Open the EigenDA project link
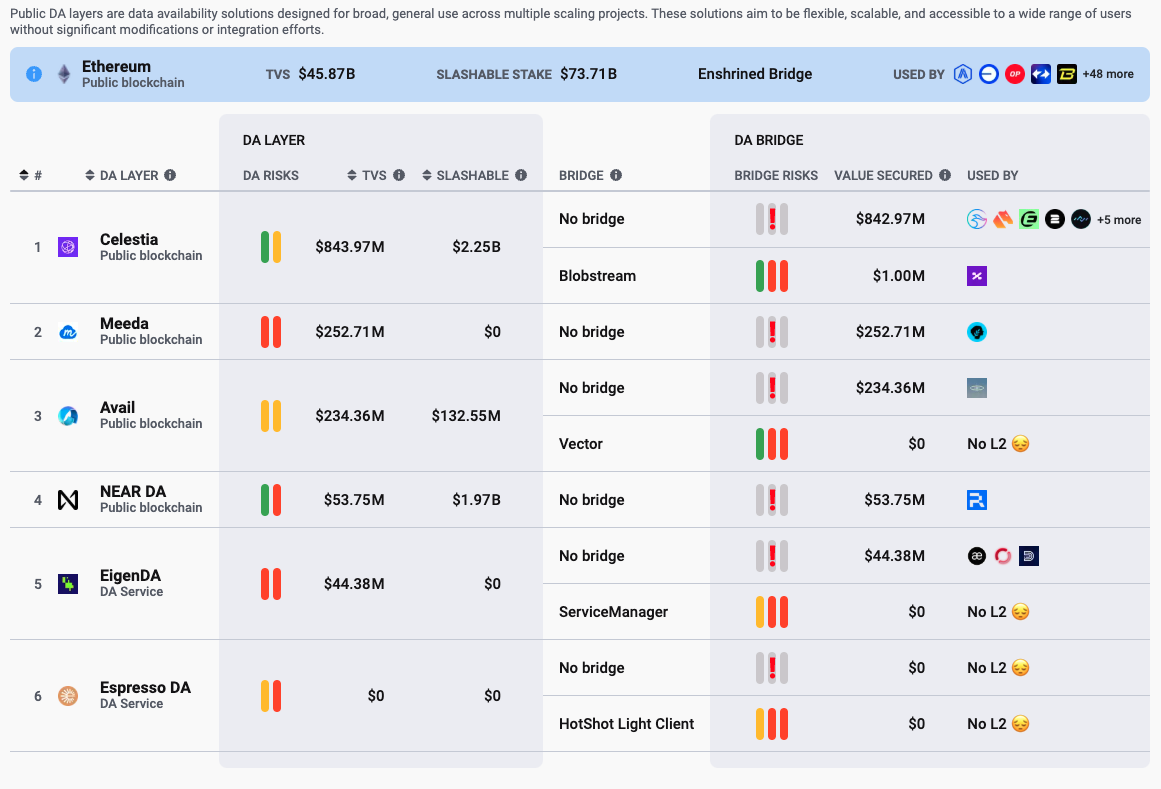The width and height of the screenshot is (1161, 789). [130, 576]
